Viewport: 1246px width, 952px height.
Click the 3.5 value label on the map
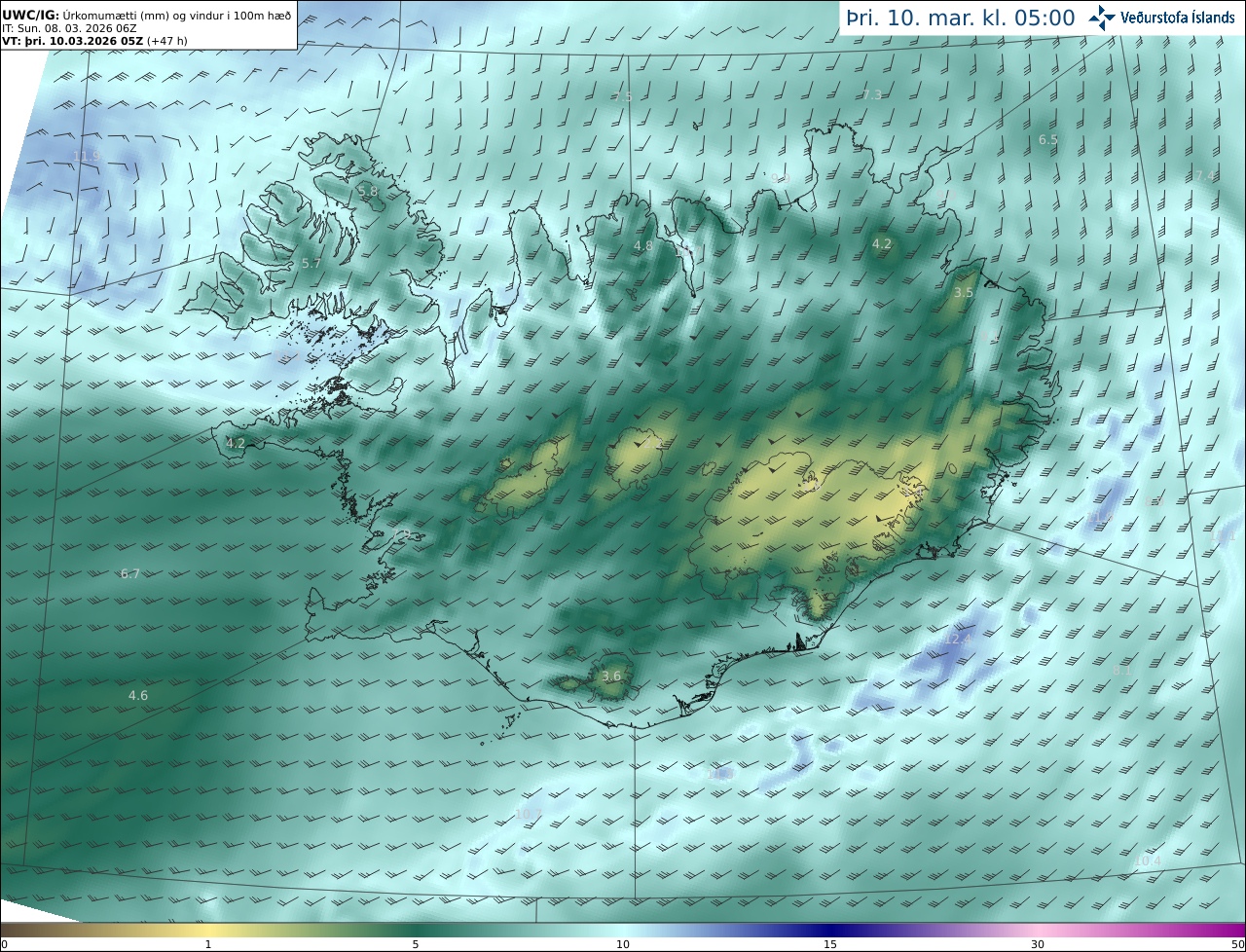pos(964,293)
